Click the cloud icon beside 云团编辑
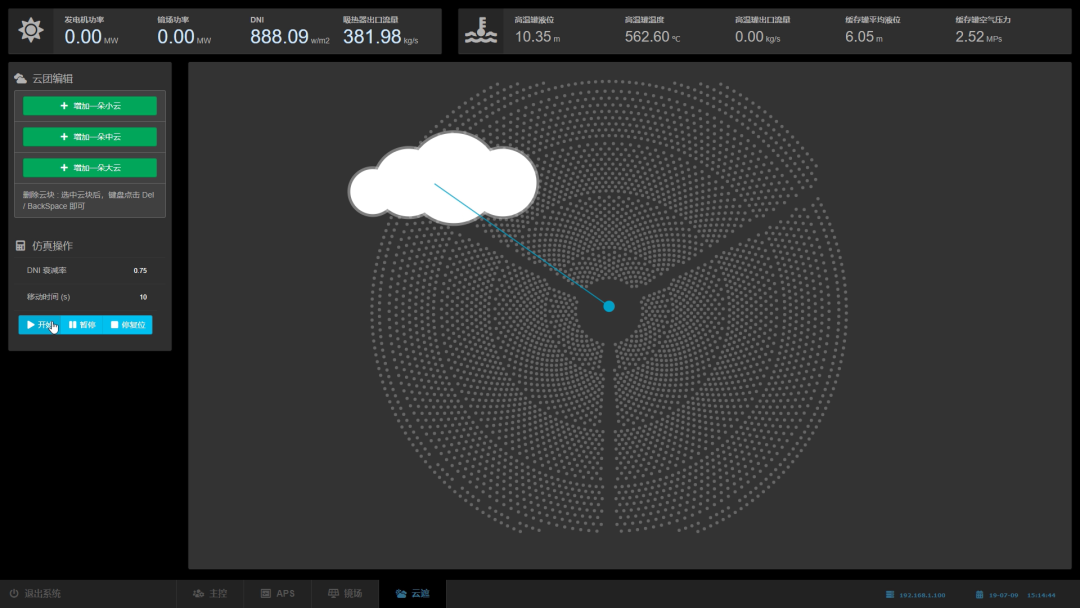The width and height of the screenshot is (1080, 608). [20, 78]
